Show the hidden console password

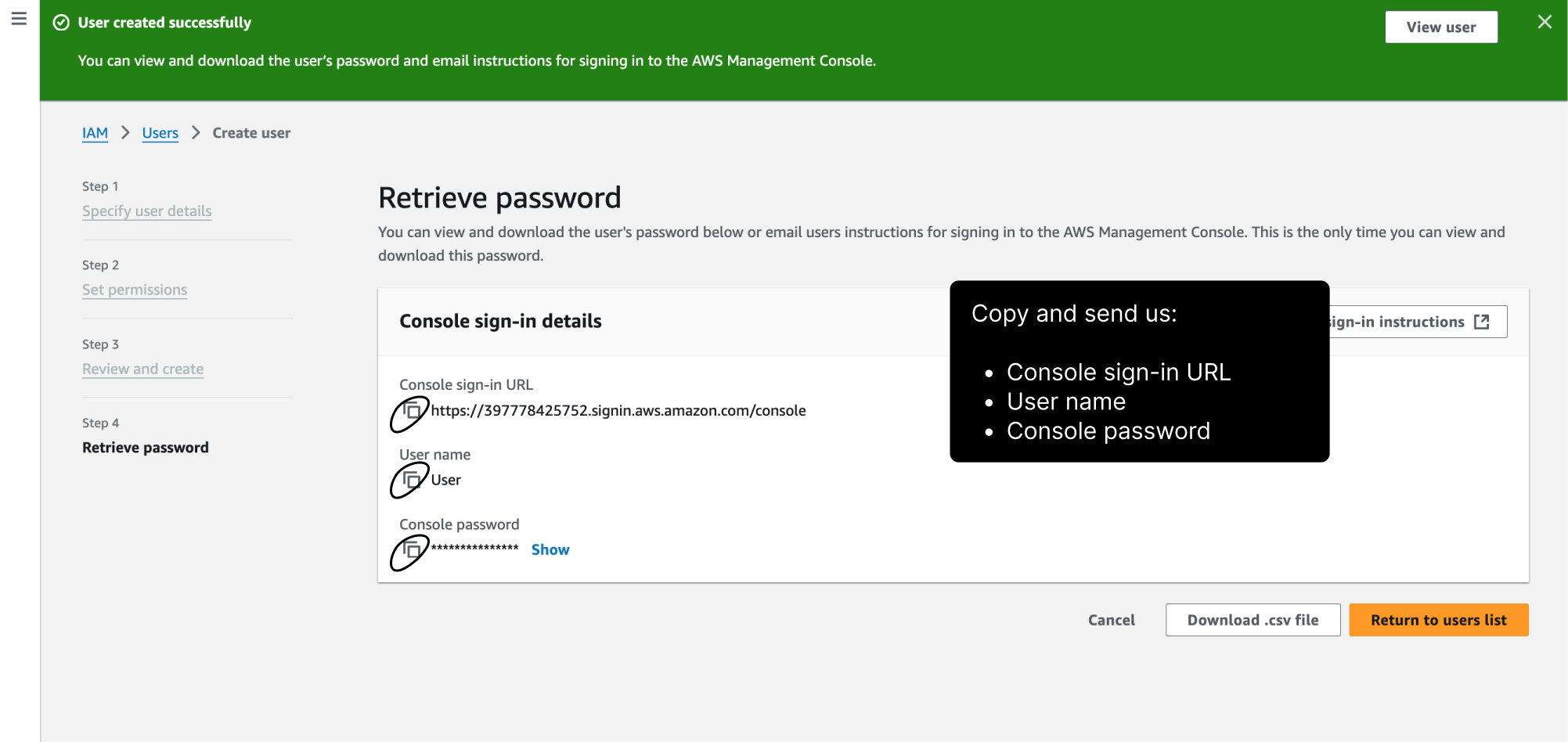(550, 549)
